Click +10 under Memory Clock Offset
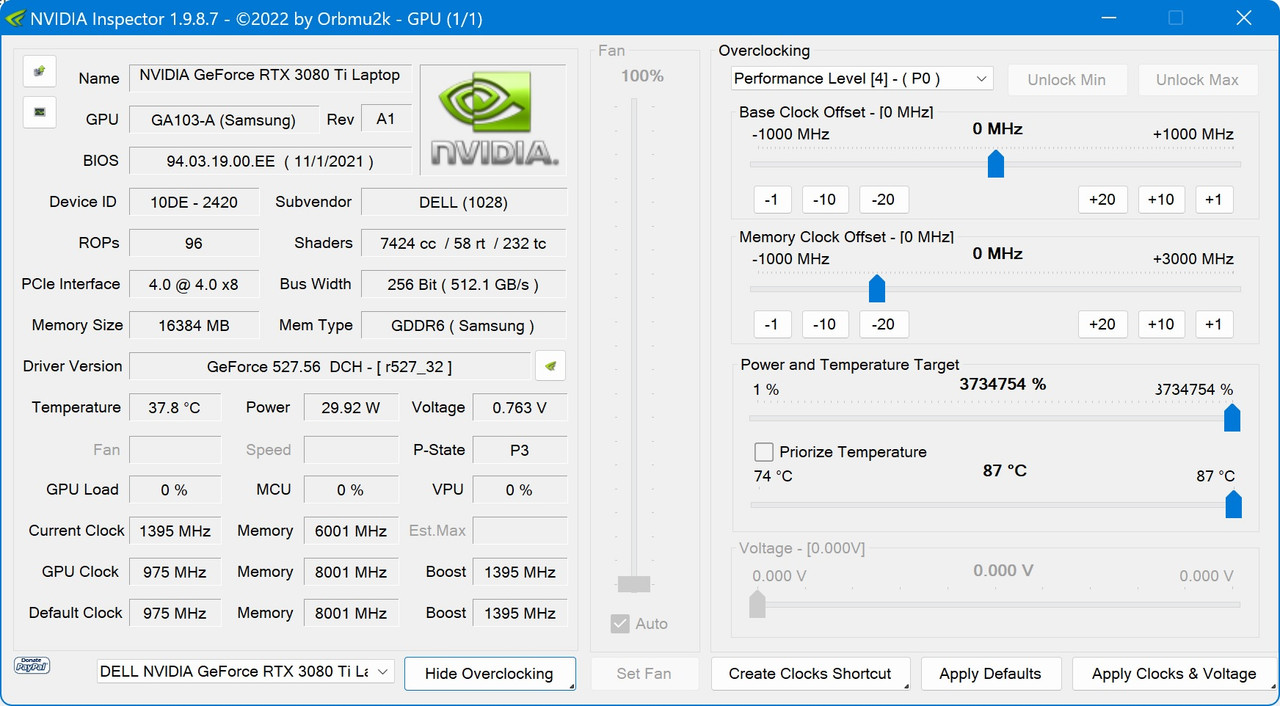Image resolution: width=1280 pixels, height=706 pixels. (x=1161, y=324)
